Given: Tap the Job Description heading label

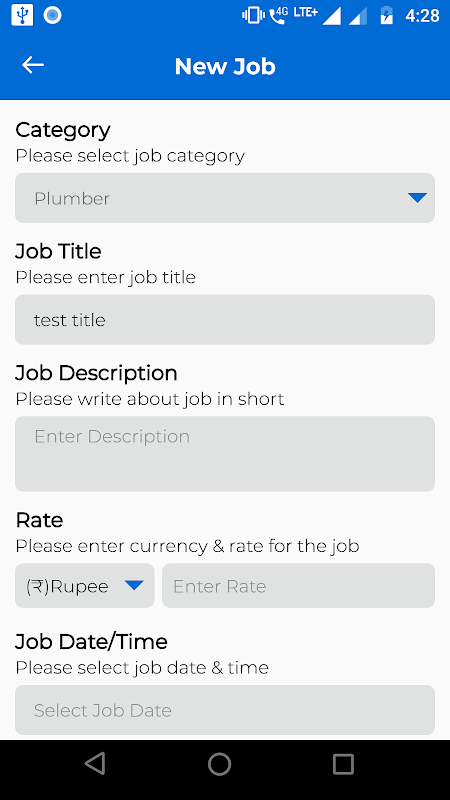Looking at the screenshot, I should coord(96,373).
